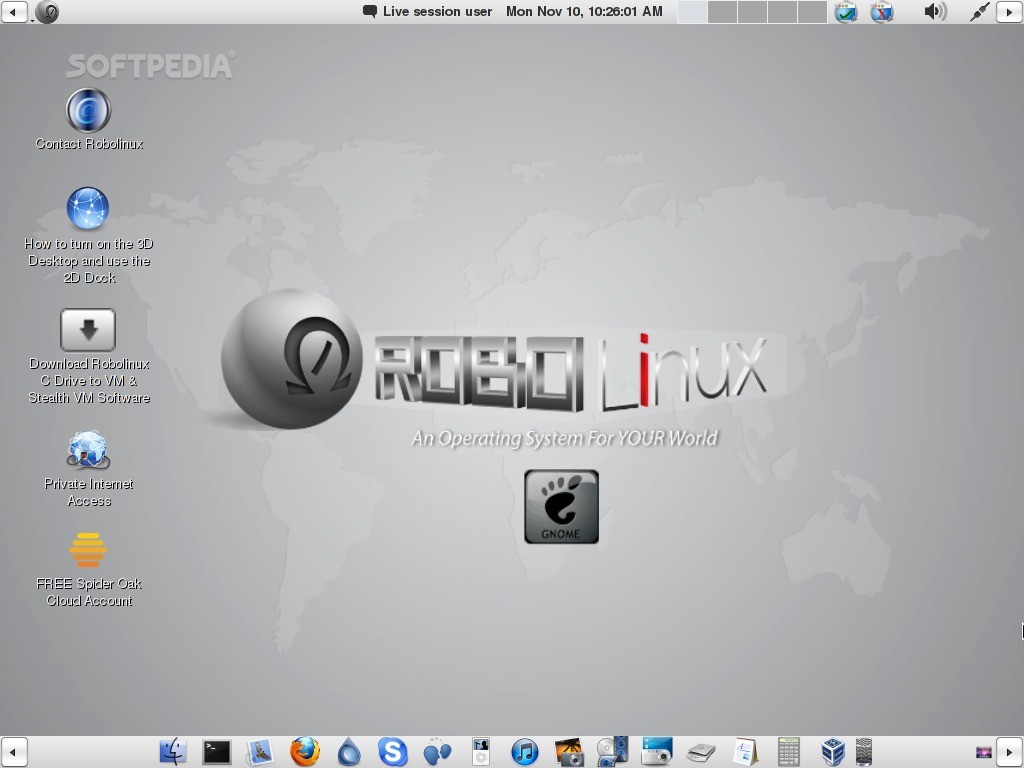Screen dimensions: 1024x768
Task: Launch Skype from the dock
Action: [392, 752]
